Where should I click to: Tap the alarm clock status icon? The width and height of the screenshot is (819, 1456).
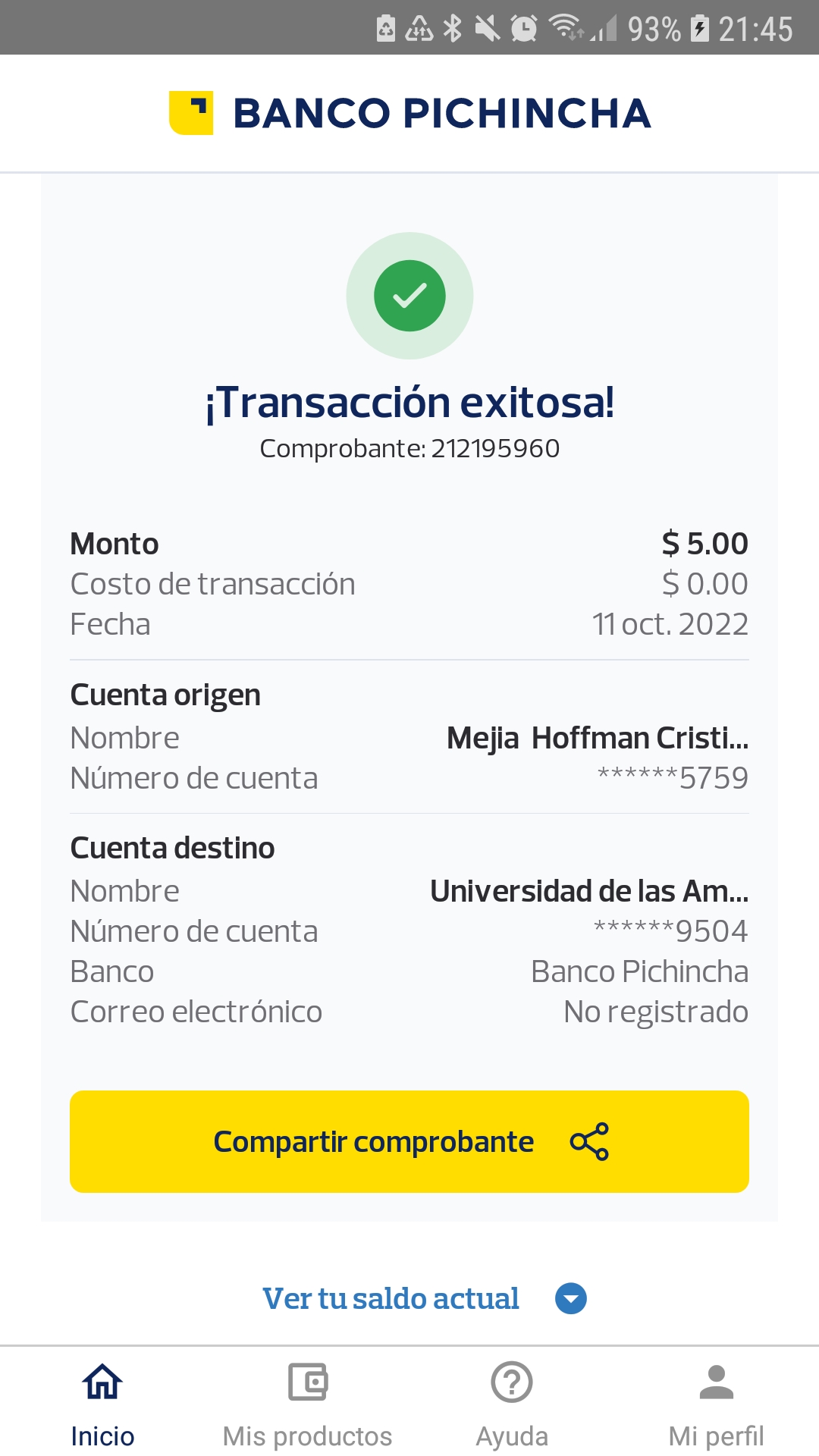click(x=523, y=29)
